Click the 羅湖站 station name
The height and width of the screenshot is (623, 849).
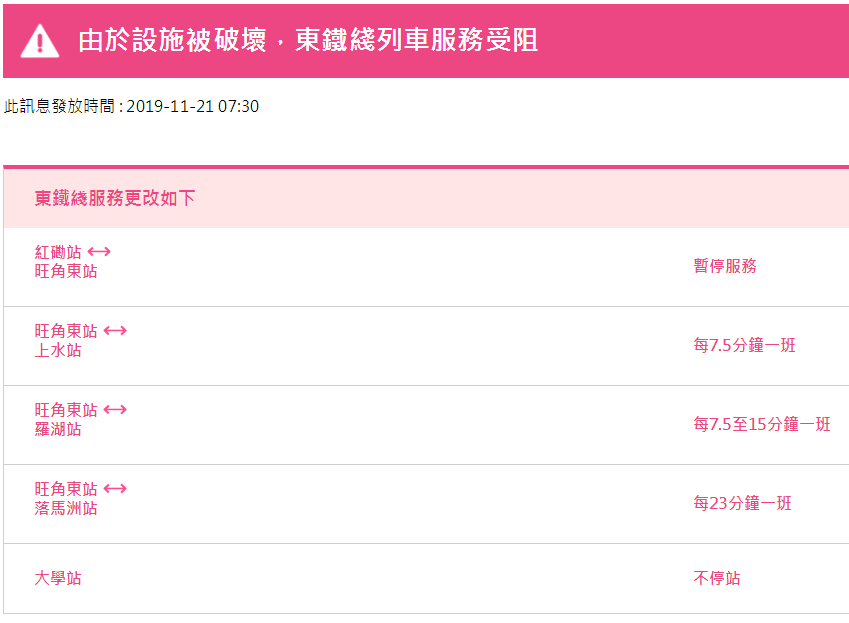pos(58,429)
